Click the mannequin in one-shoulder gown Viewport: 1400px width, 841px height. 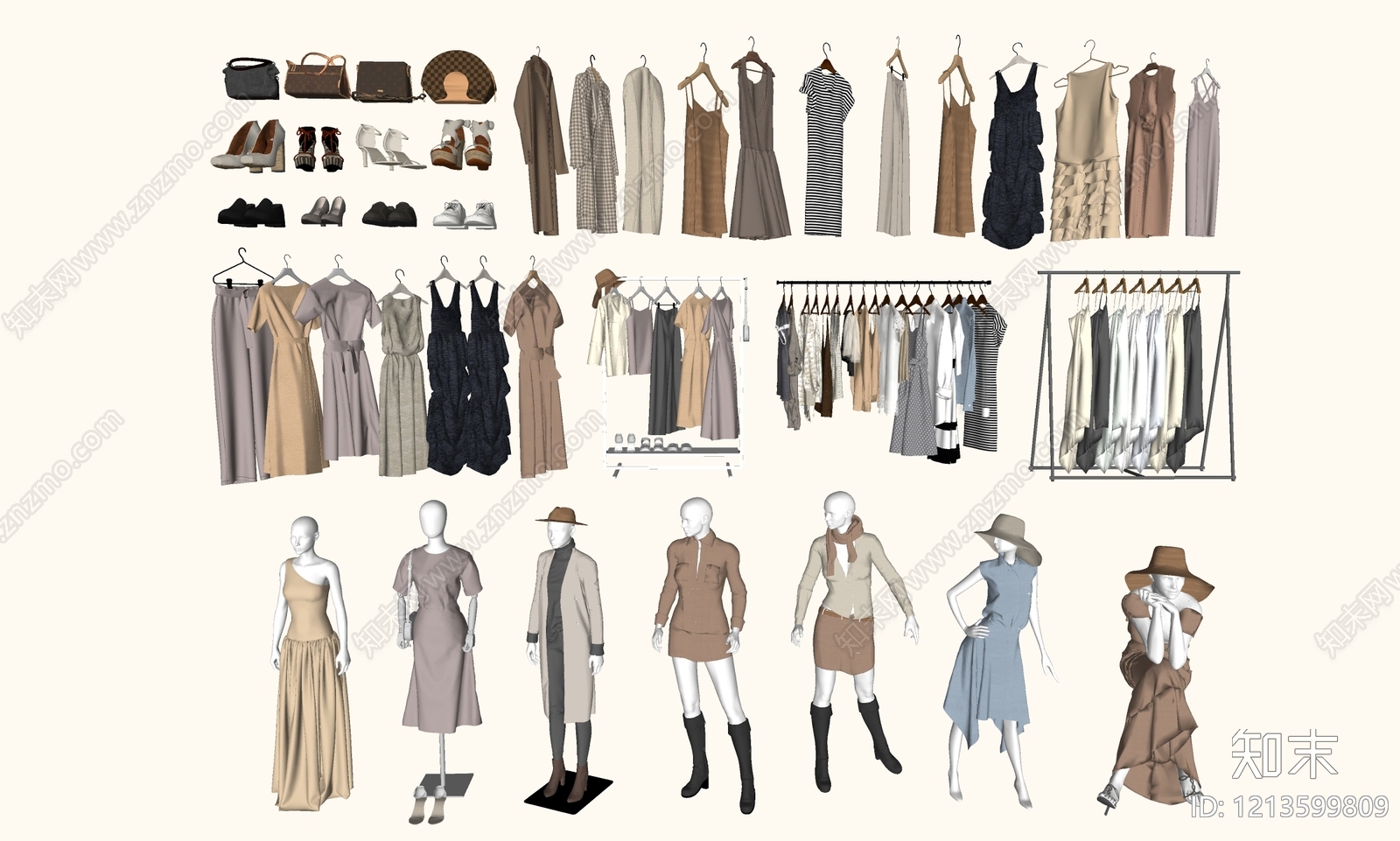(x=311, y=664)
